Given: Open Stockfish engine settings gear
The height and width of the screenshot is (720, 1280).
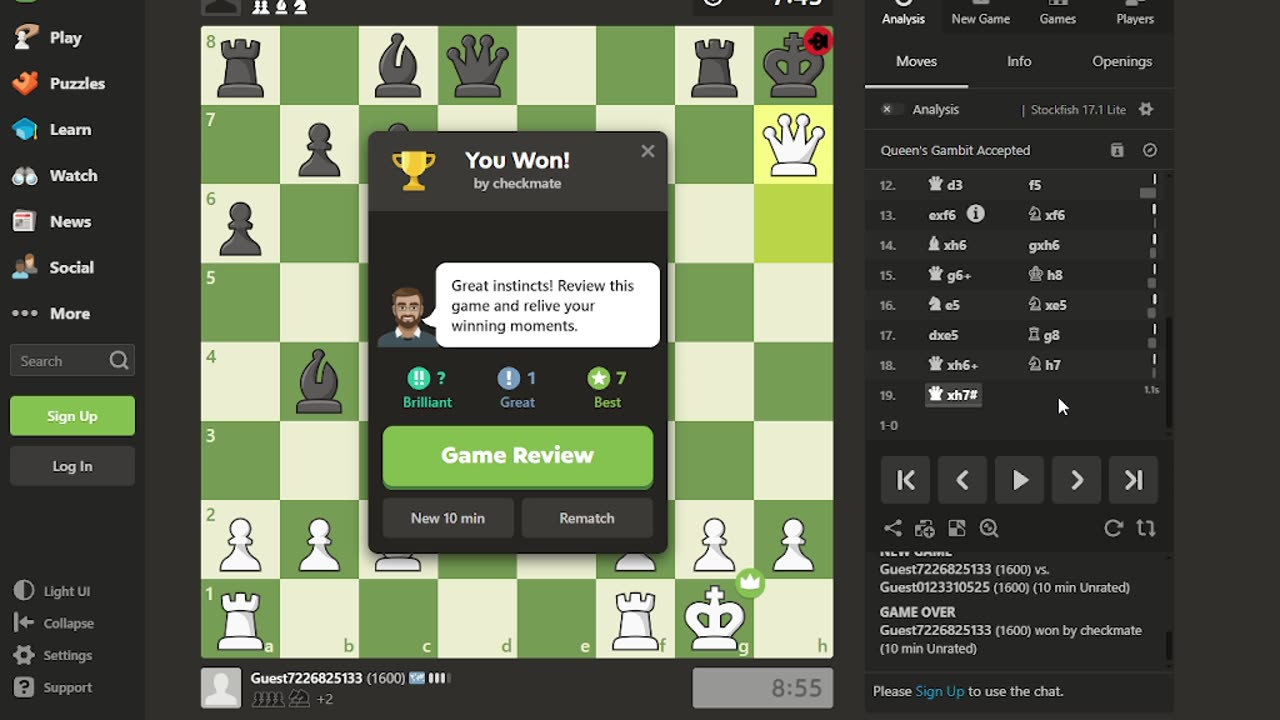Looking at the screenshot, I should (x=1146, y=109).
